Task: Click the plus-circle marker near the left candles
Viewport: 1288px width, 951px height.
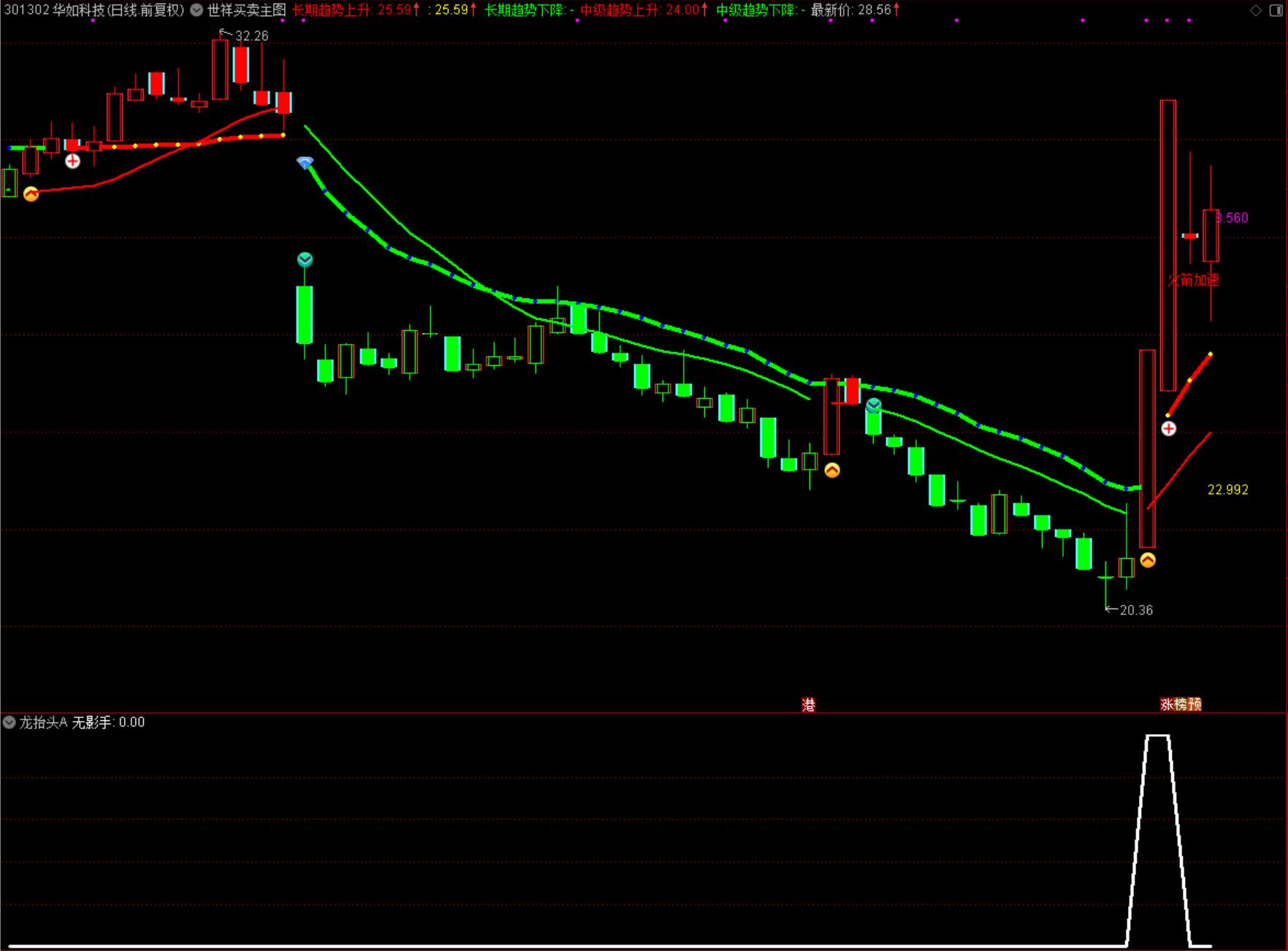Action: 72,161
